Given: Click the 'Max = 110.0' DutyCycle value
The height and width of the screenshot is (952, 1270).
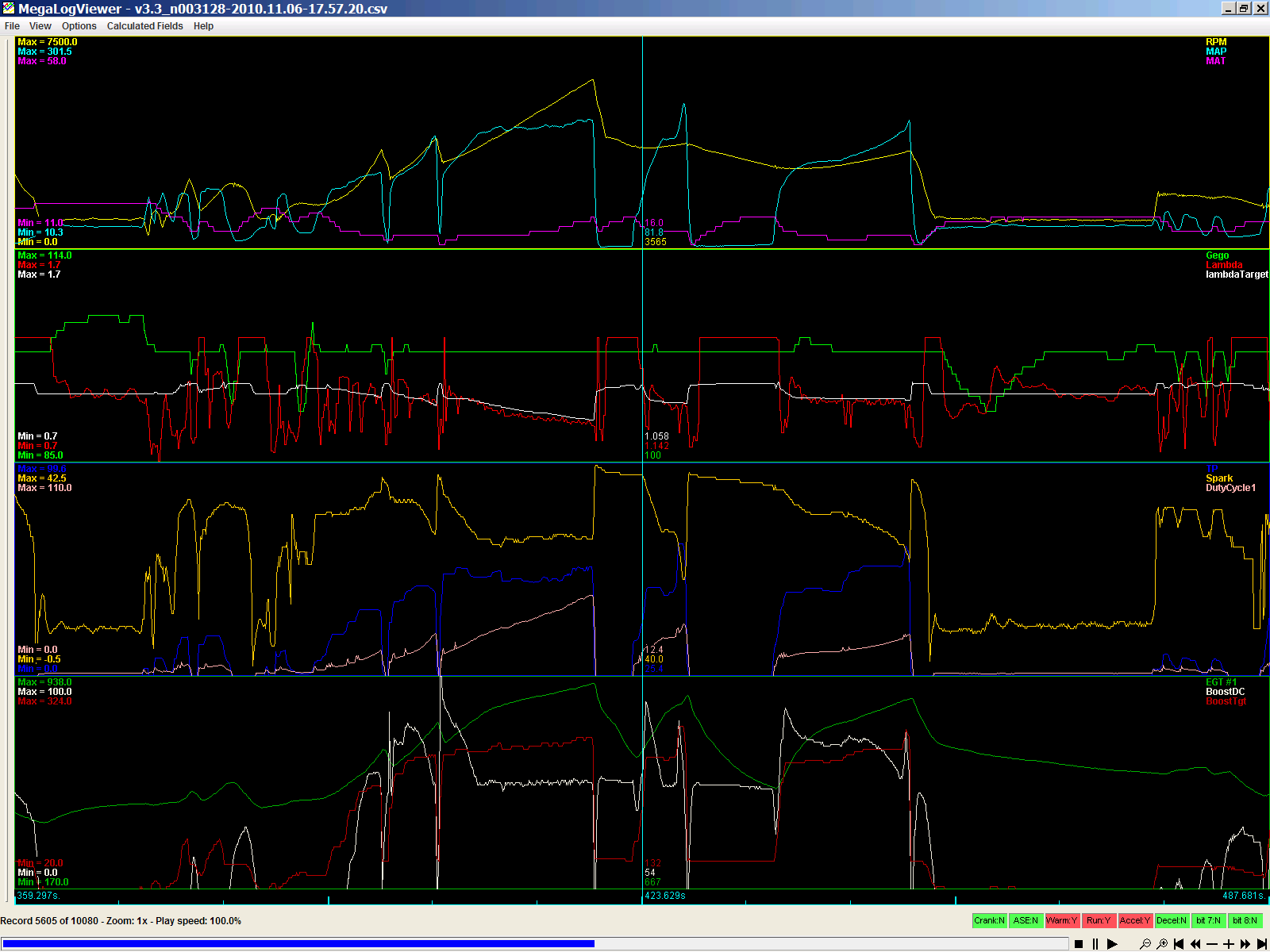Looking at the screenshot, I should pos(44,488).
